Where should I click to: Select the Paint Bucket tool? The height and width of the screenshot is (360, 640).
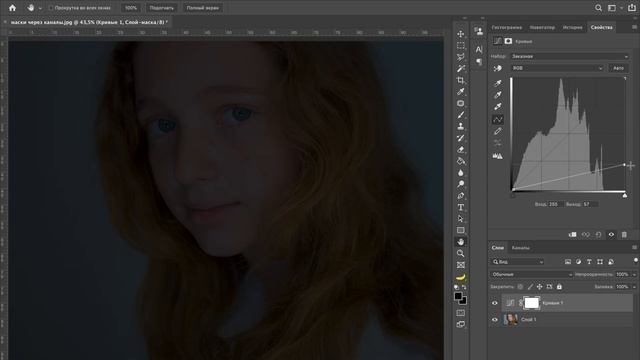460,161
